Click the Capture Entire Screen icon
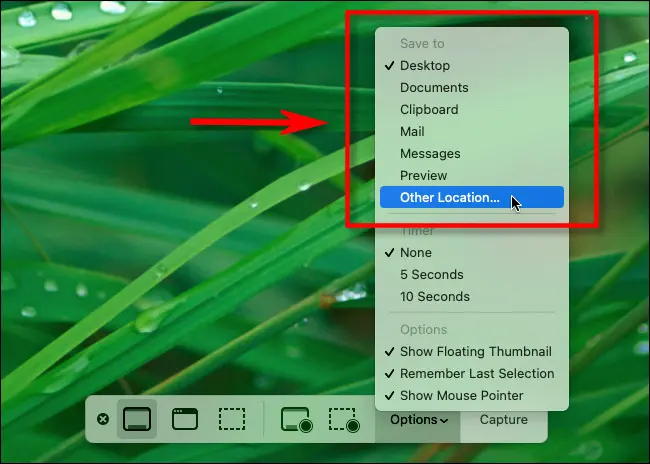 [x=137, y=419]
